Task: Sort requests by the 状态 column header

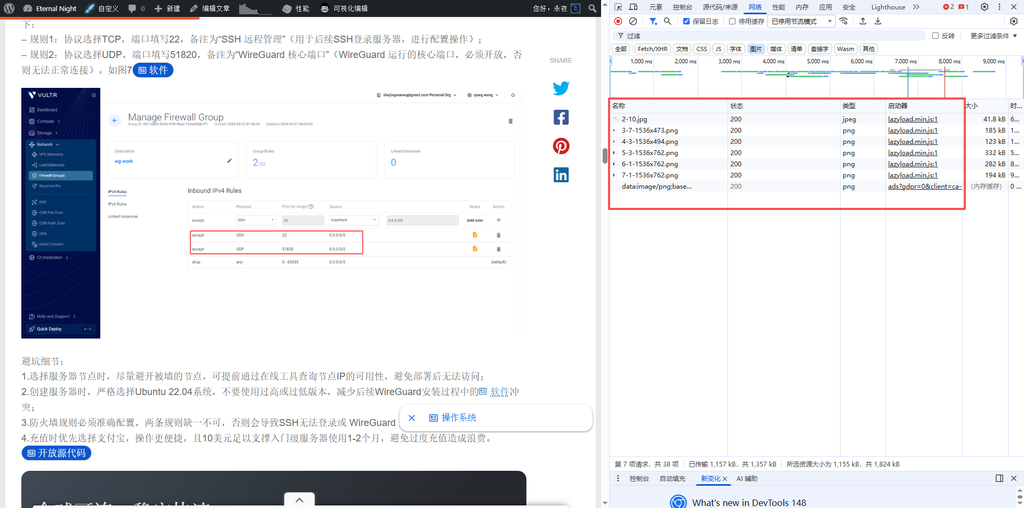Action: pos(784,105)
